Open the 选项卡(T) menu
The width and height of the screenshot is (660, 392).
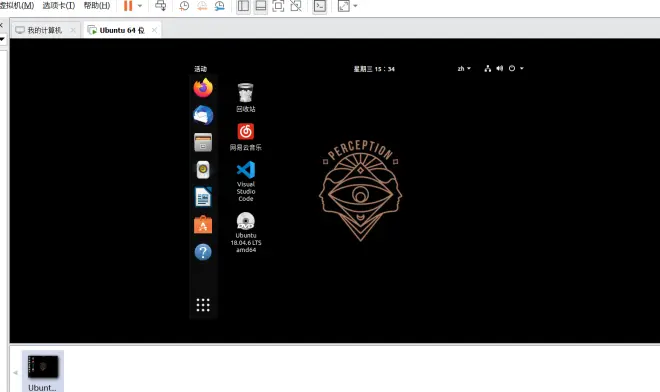point(59,5)
